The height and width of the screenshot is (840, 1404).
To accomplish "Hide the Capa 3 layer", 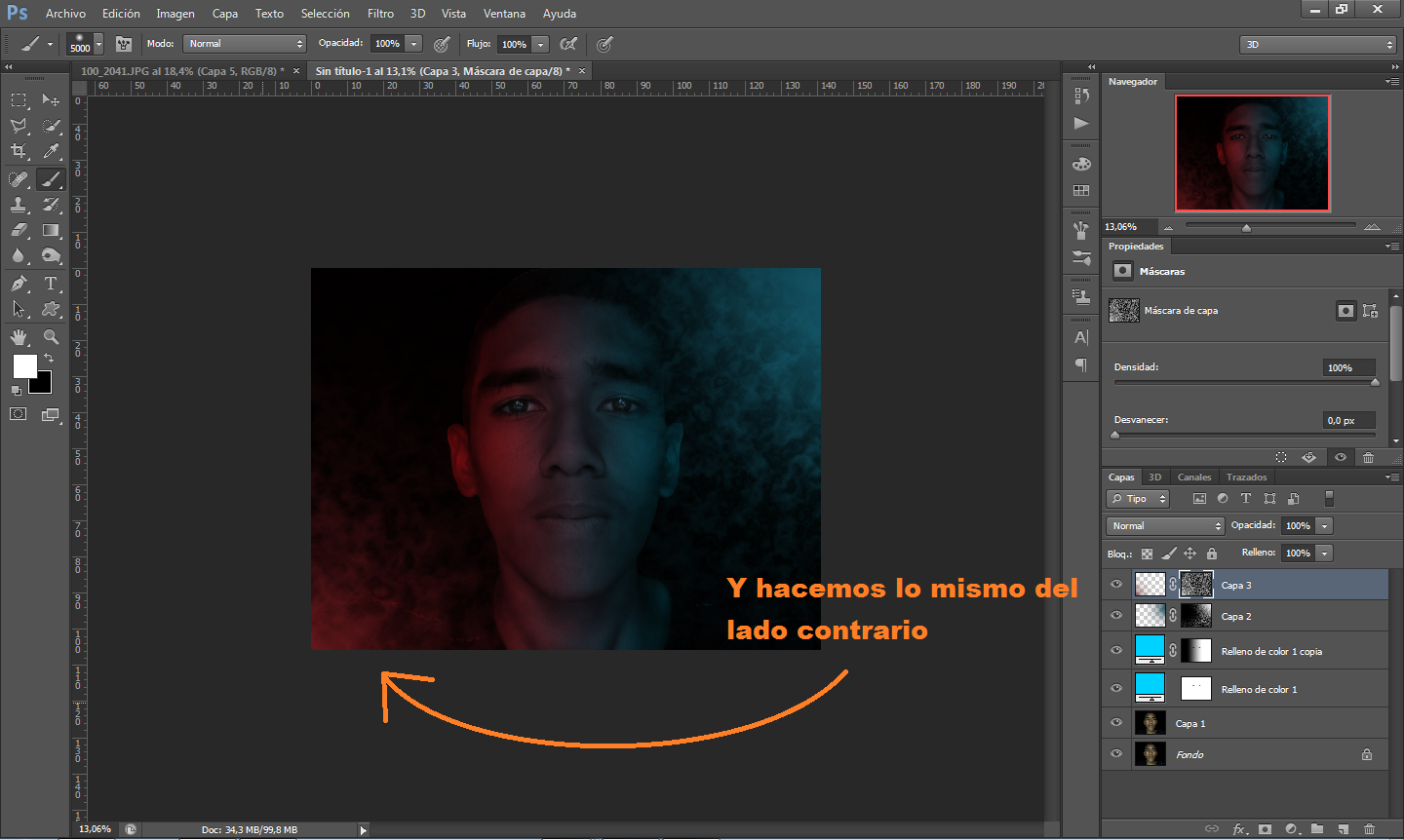I will pos(1116,585).
